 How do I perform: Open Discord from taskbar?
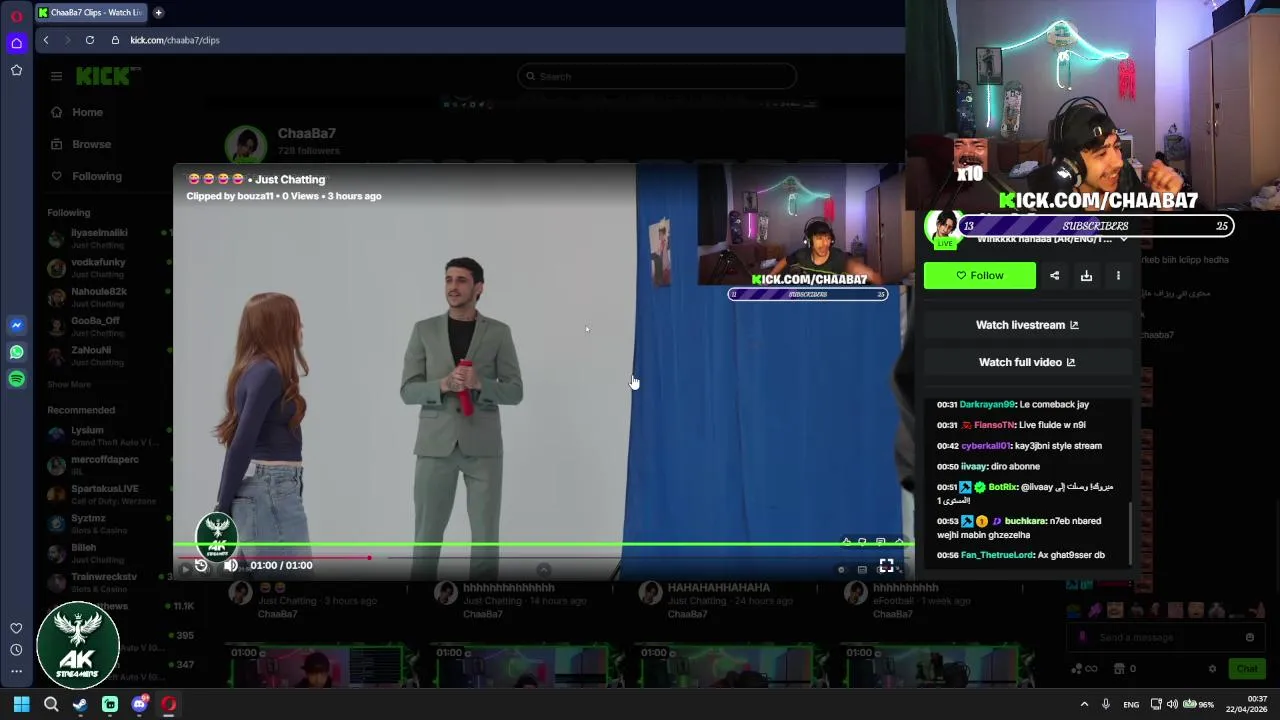[139, 704]
